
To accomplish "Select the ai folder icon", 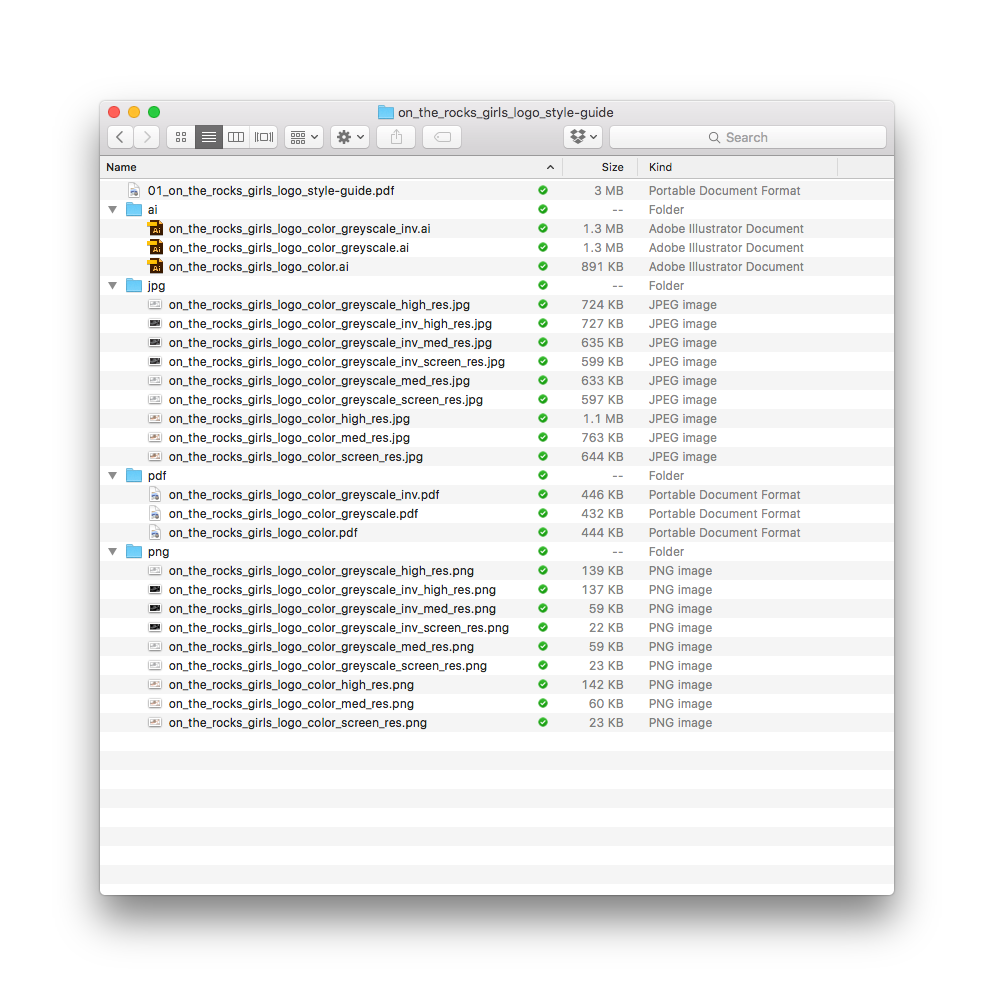I will pos(134,210).
